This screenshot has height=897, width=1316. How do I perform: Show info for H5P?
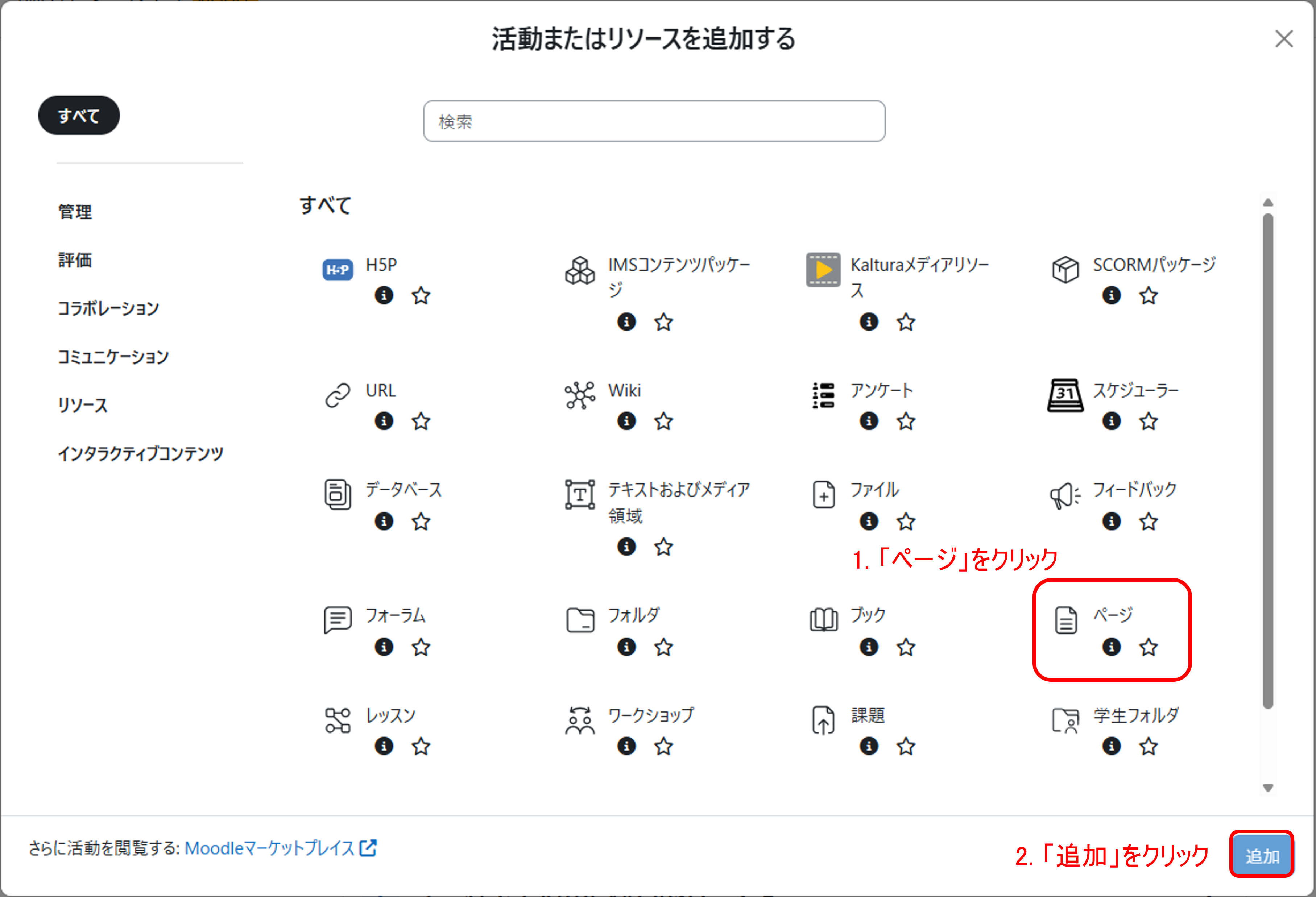pos(384,295)
